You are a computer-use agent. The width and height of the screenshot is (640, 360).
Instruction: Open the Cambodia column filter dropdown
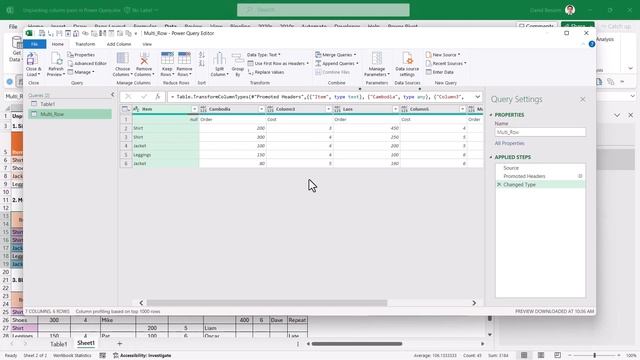coord(261,109)
